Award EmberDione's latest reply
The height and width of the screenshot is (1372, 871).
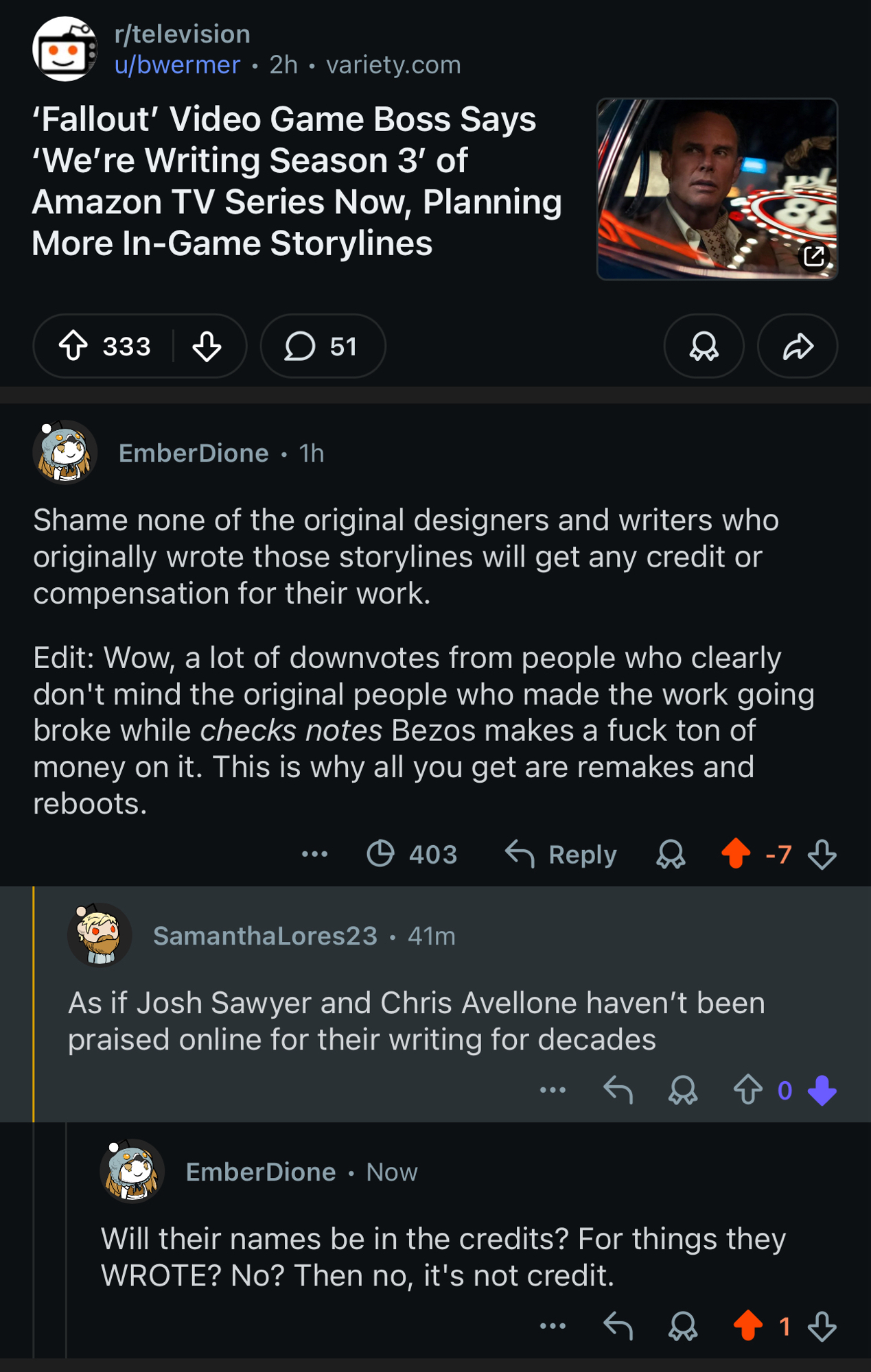pos(683,1326)
